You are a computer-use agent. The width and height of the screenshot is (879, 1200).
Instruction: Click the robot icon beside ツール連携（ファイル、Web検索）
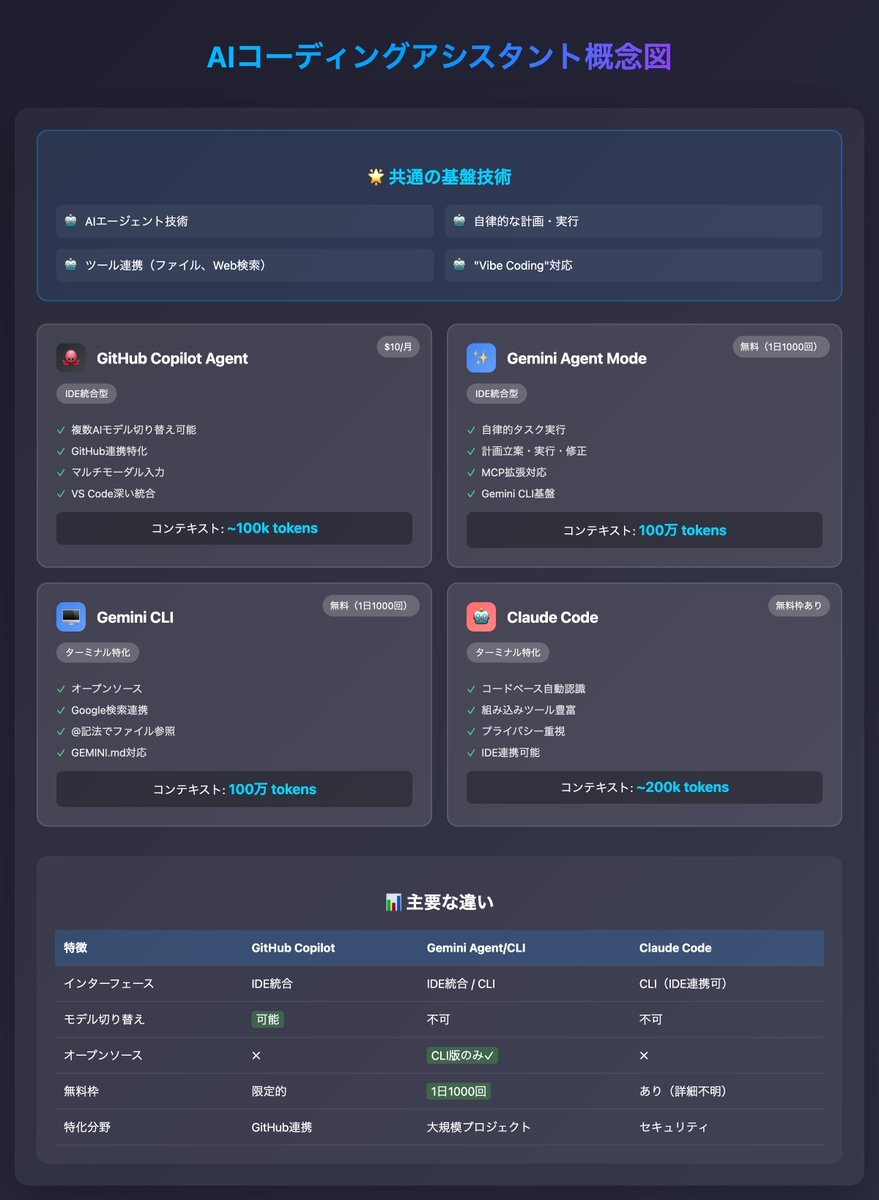71,265
